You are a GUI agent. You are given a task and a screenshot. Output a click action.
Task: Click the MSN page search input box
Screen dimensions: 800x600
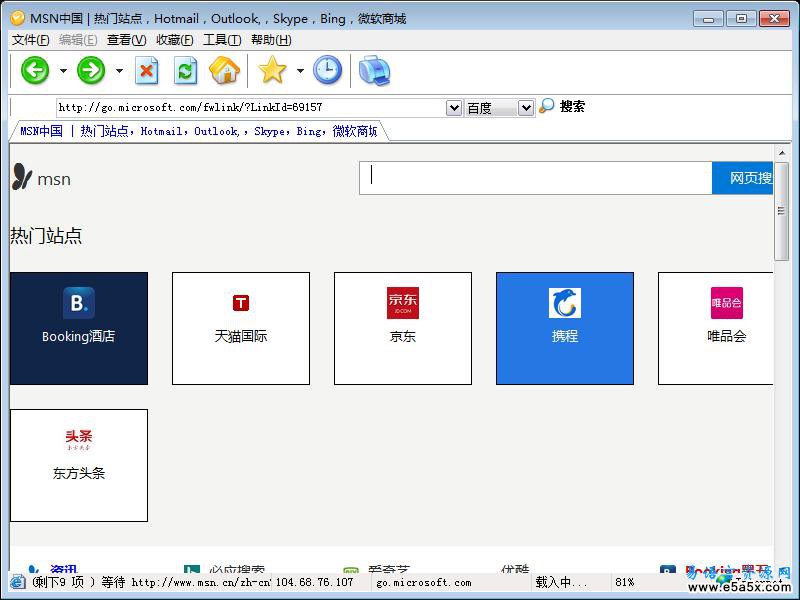(536, 178)
